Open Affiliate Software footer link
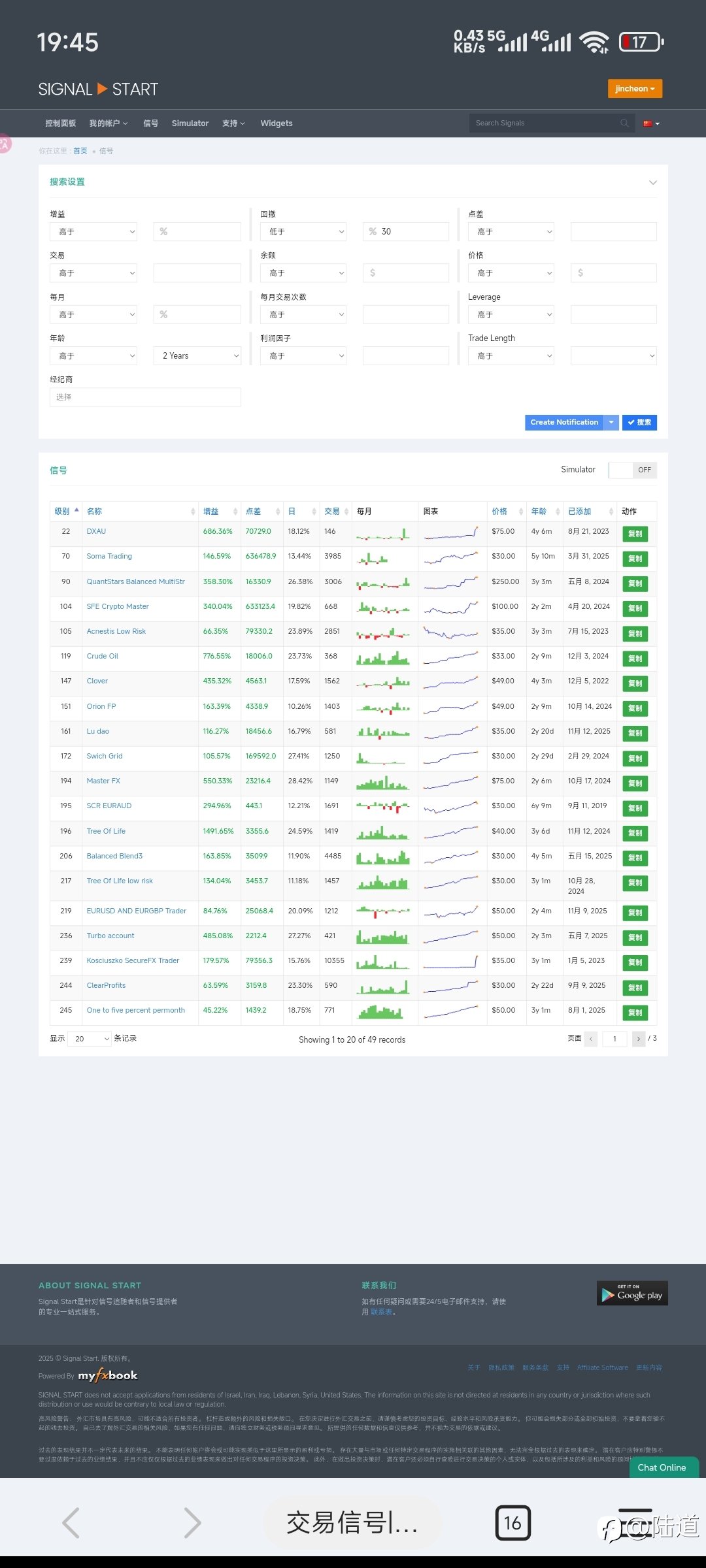 click(x=603, y=1367)
